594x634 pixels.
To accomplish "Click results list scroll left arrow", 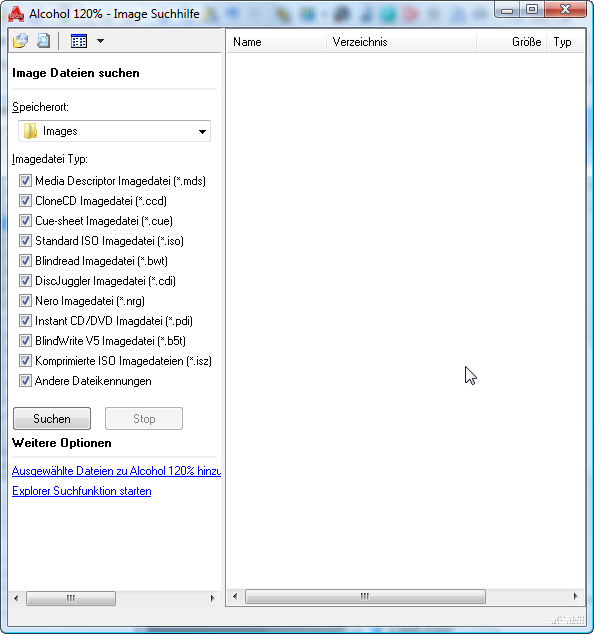I will 235,596.
